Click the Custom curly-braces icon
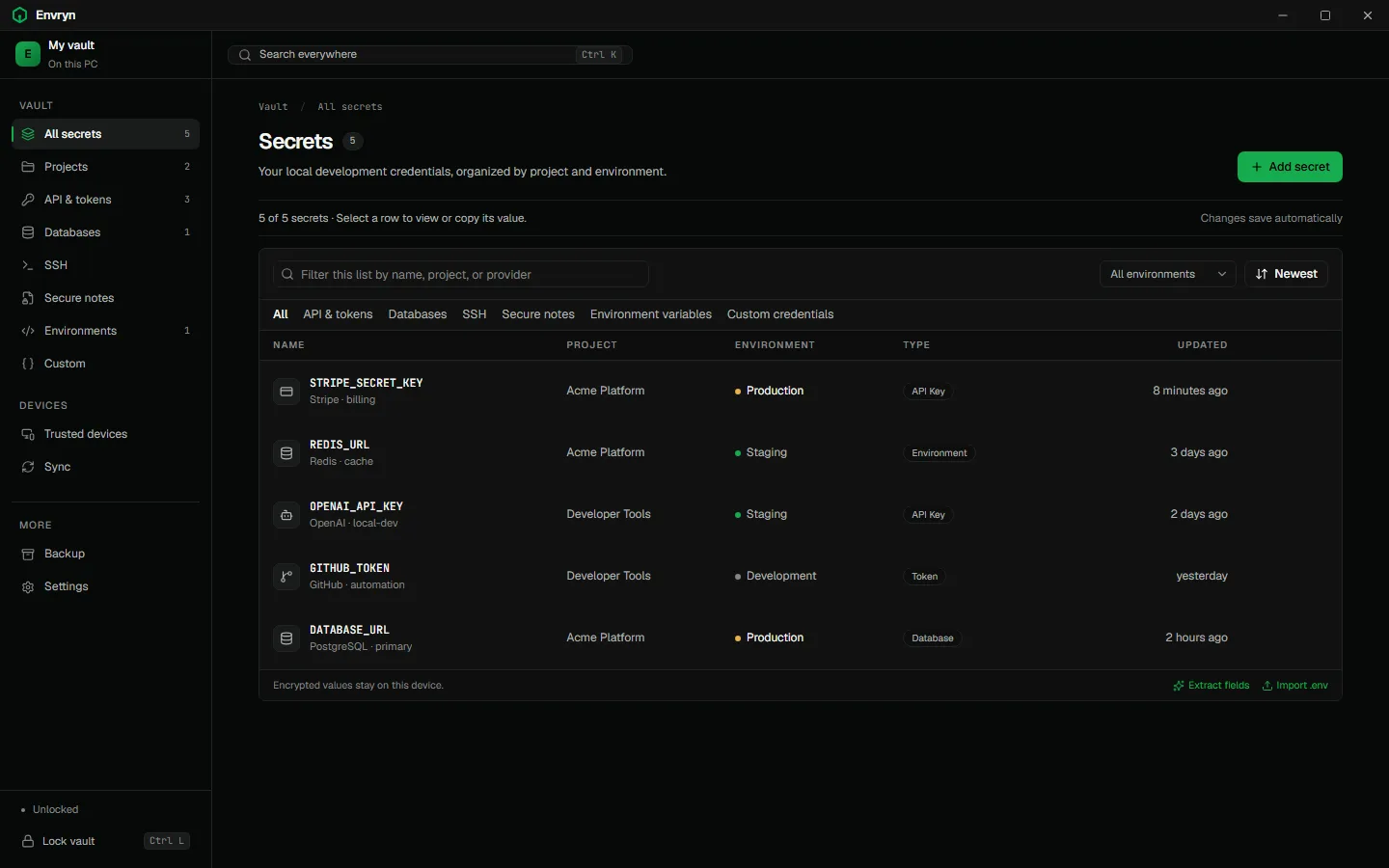Viewport: 1389px width, 868px height. pyautogui.click(x=28, y=364)
